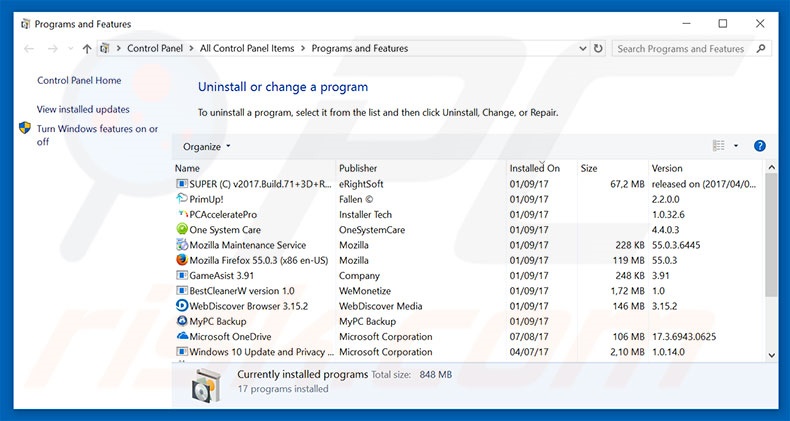Select the PrimUp! entry
This screenshot has height=421, width=790.
(469, 199)
